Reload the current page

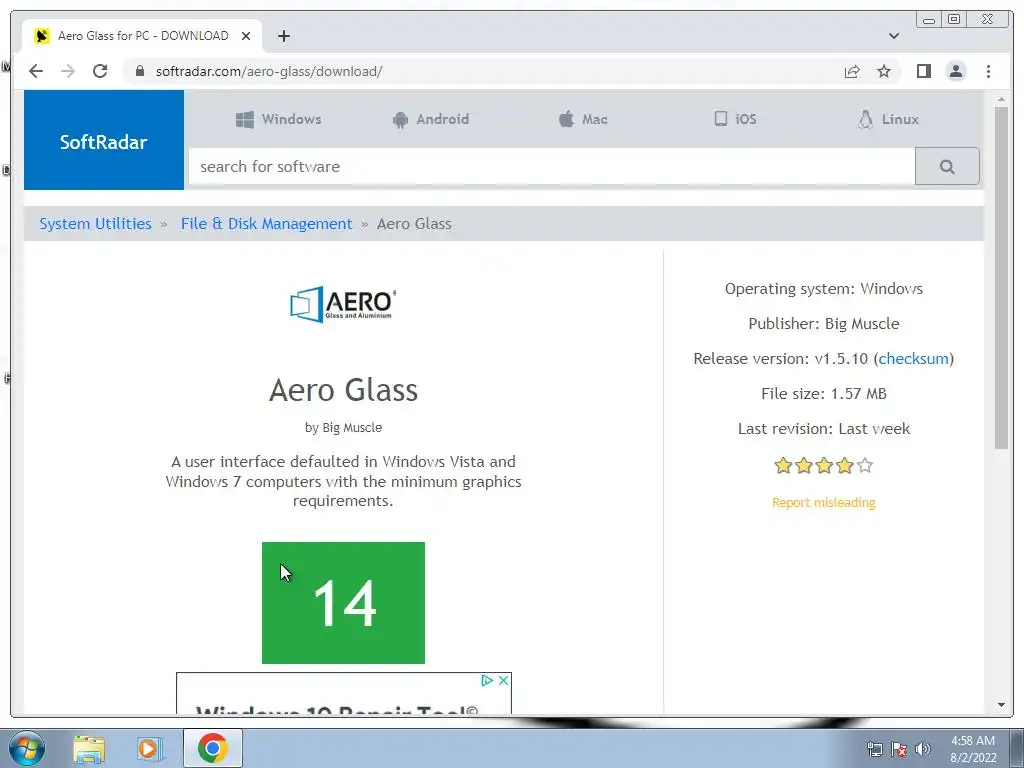[x=100, y=71]
